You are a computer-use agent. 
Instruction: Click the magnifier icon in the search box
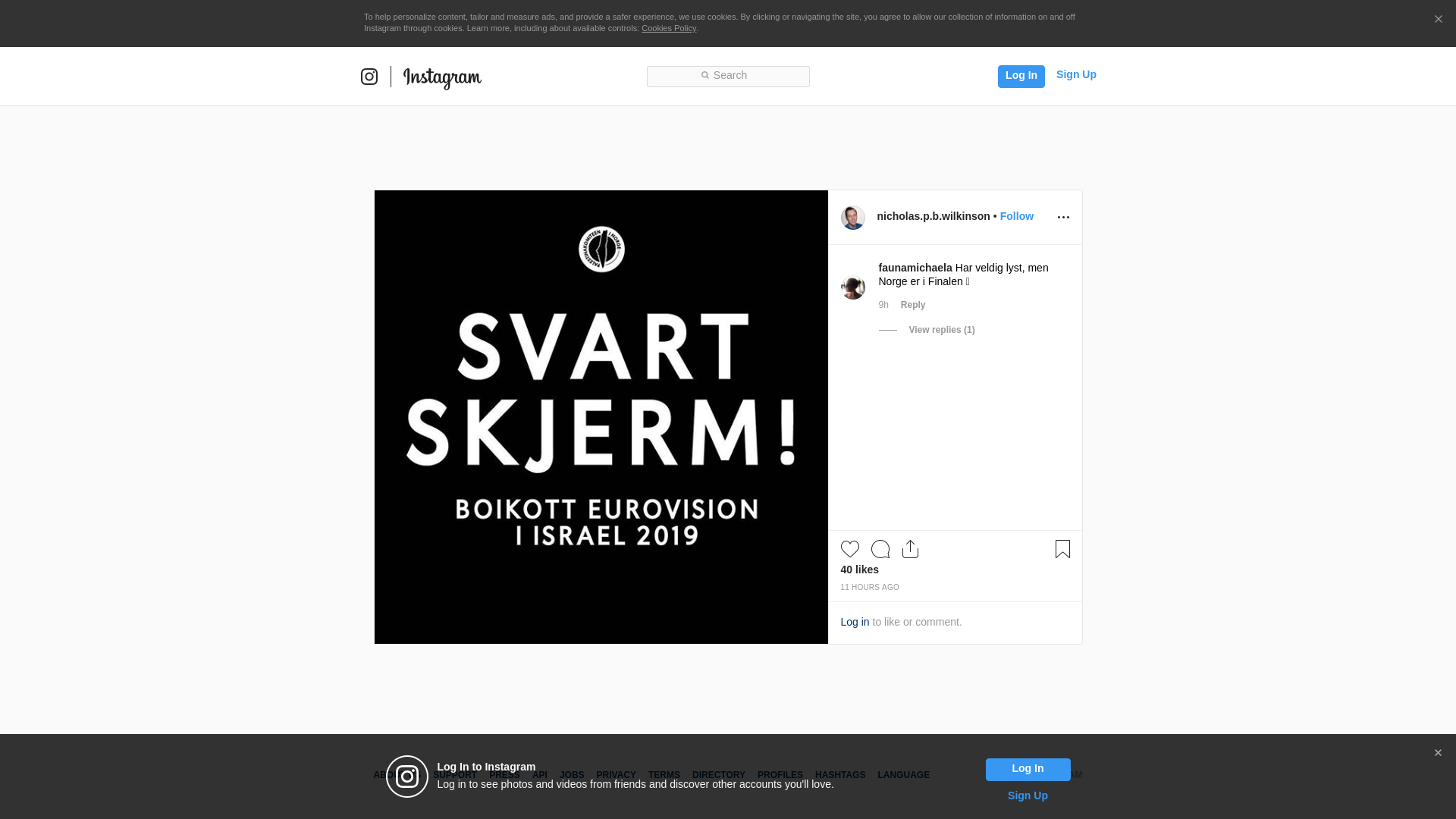pos(704,75)
